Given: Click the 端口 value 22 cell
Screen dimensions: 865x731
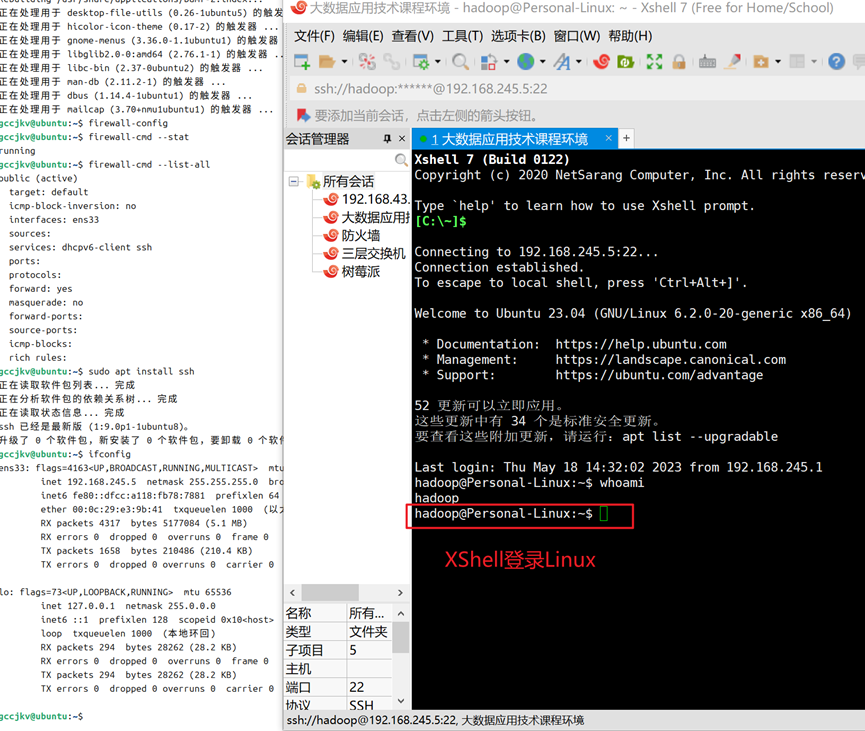Looking at the screenshot, I should pyautogui.click(x=369, y=687).
